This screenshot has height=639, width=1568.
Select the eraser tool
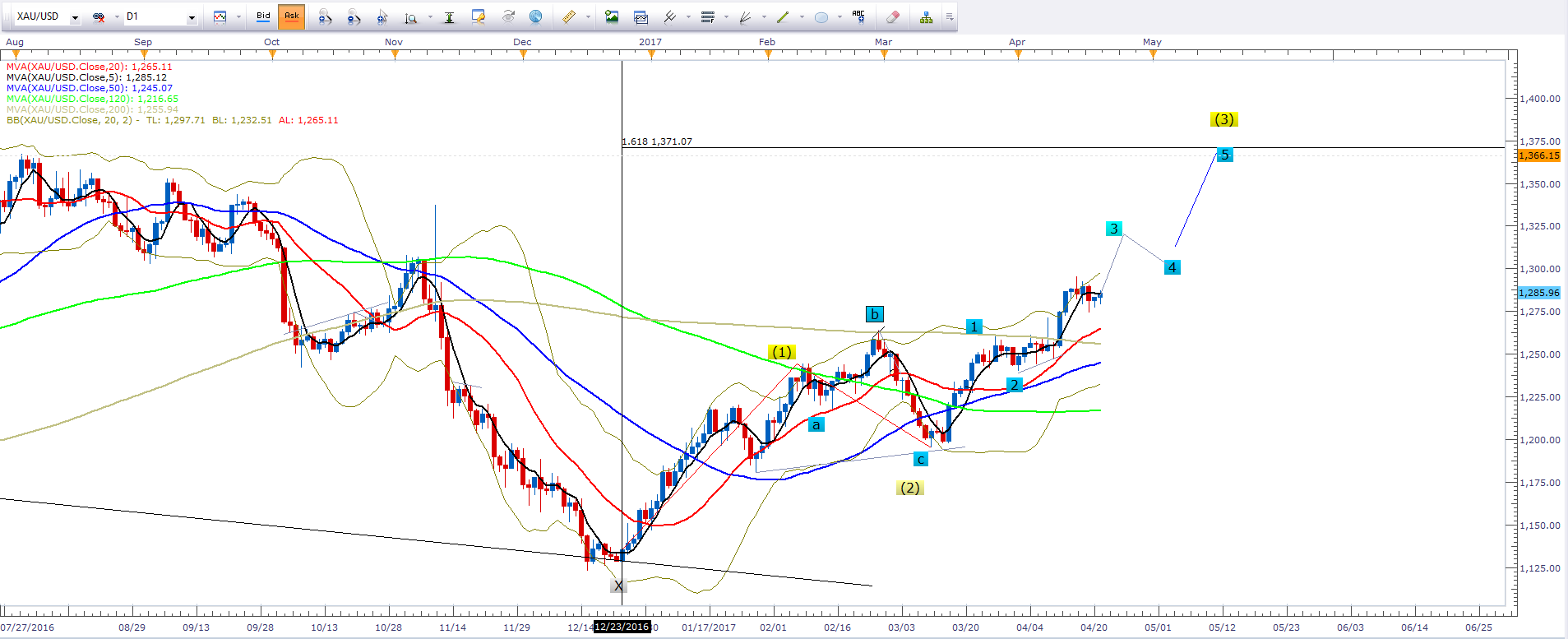pos(893,16)
